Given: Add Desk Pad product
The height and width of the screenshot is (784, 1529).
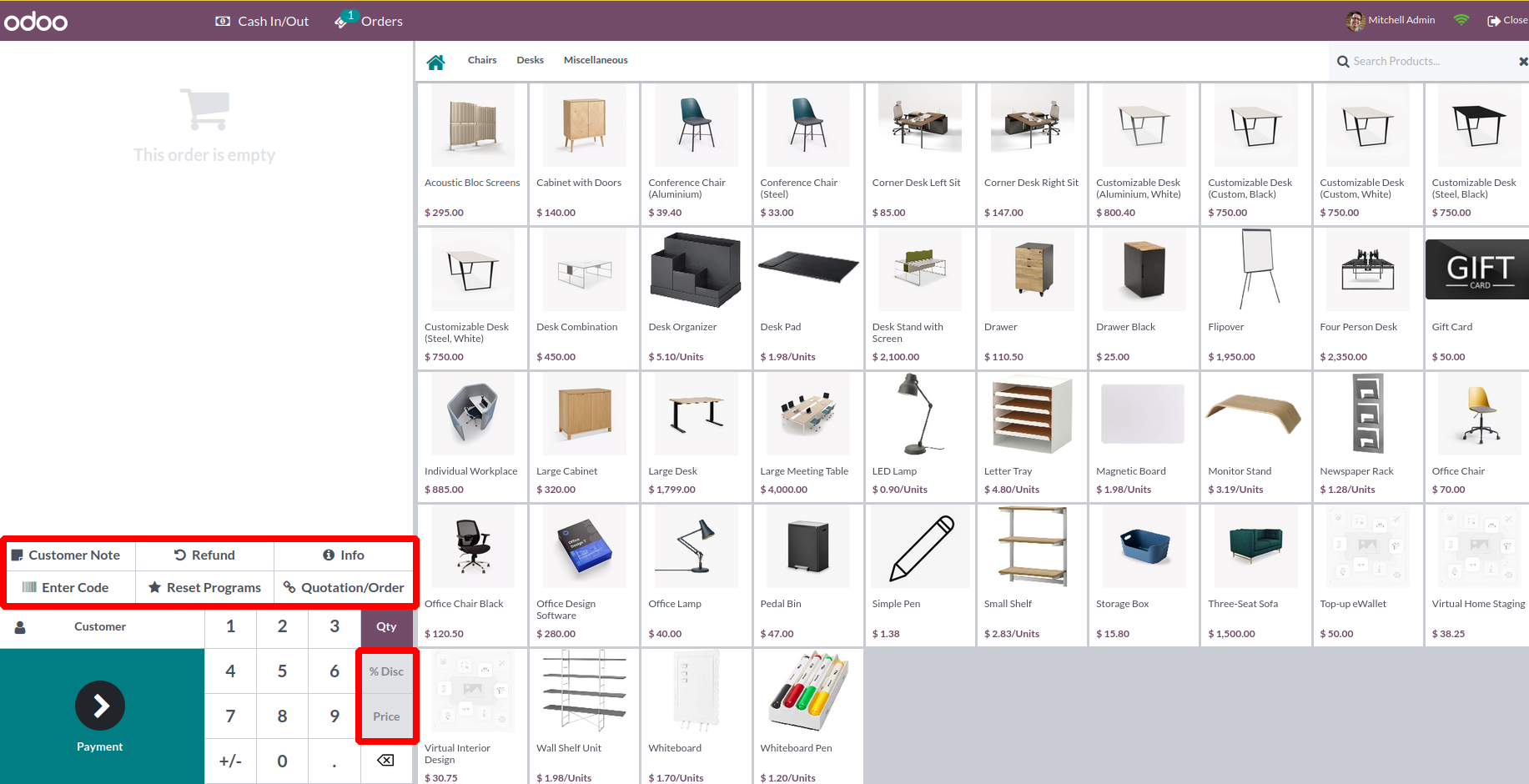Looking at the screenshot, I should (x=808, y=299).
